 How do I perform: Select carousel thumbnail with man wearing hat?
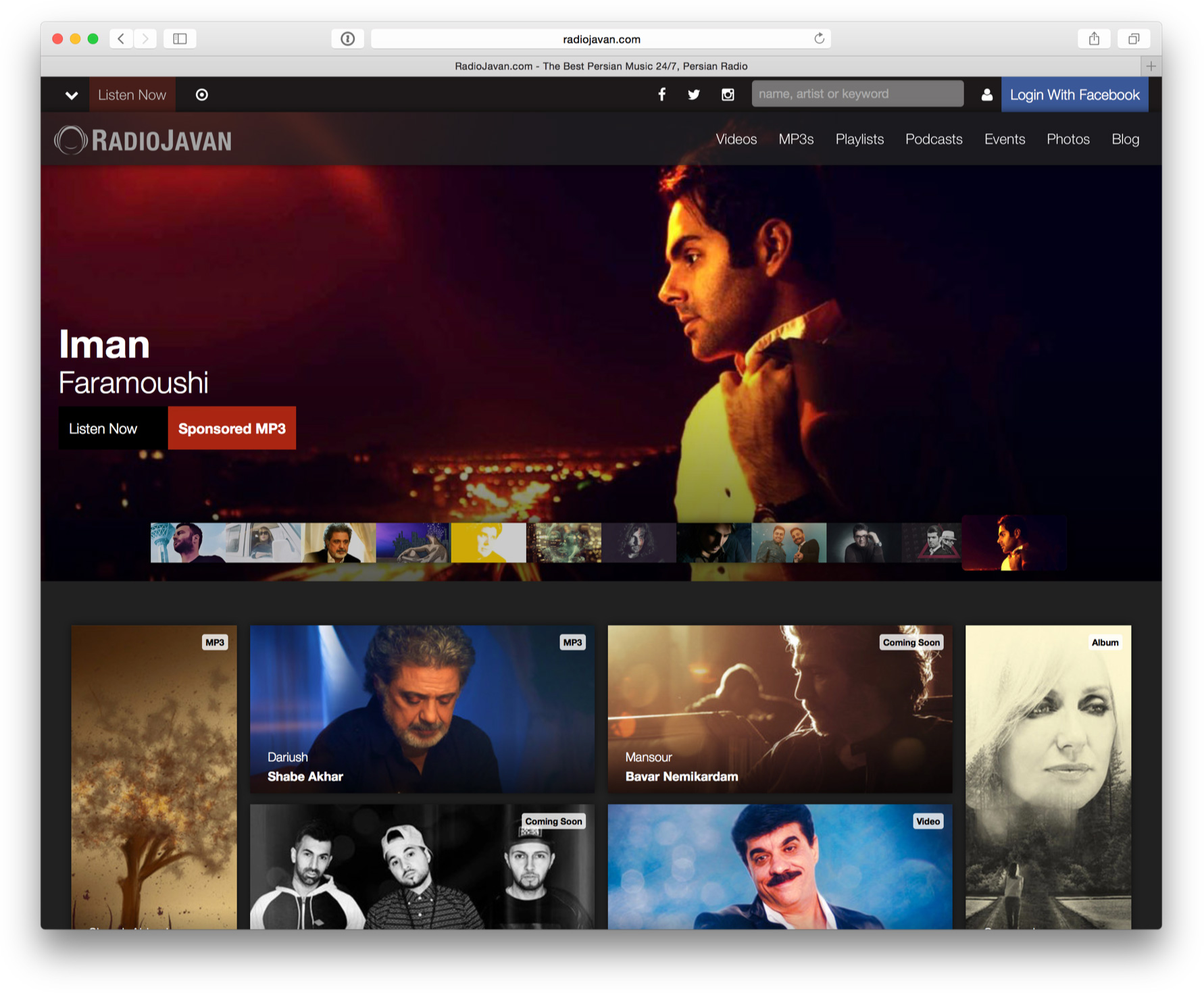pos(932,542)
